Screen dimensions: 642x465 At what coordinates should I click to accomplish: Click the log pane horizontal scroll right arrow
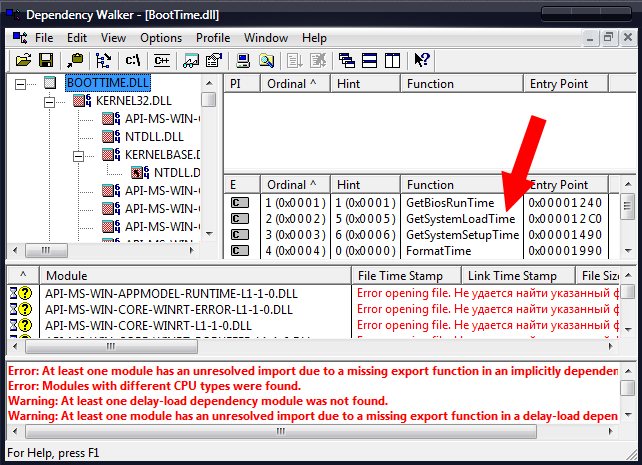pyautogui.click(x=610, y=431)
